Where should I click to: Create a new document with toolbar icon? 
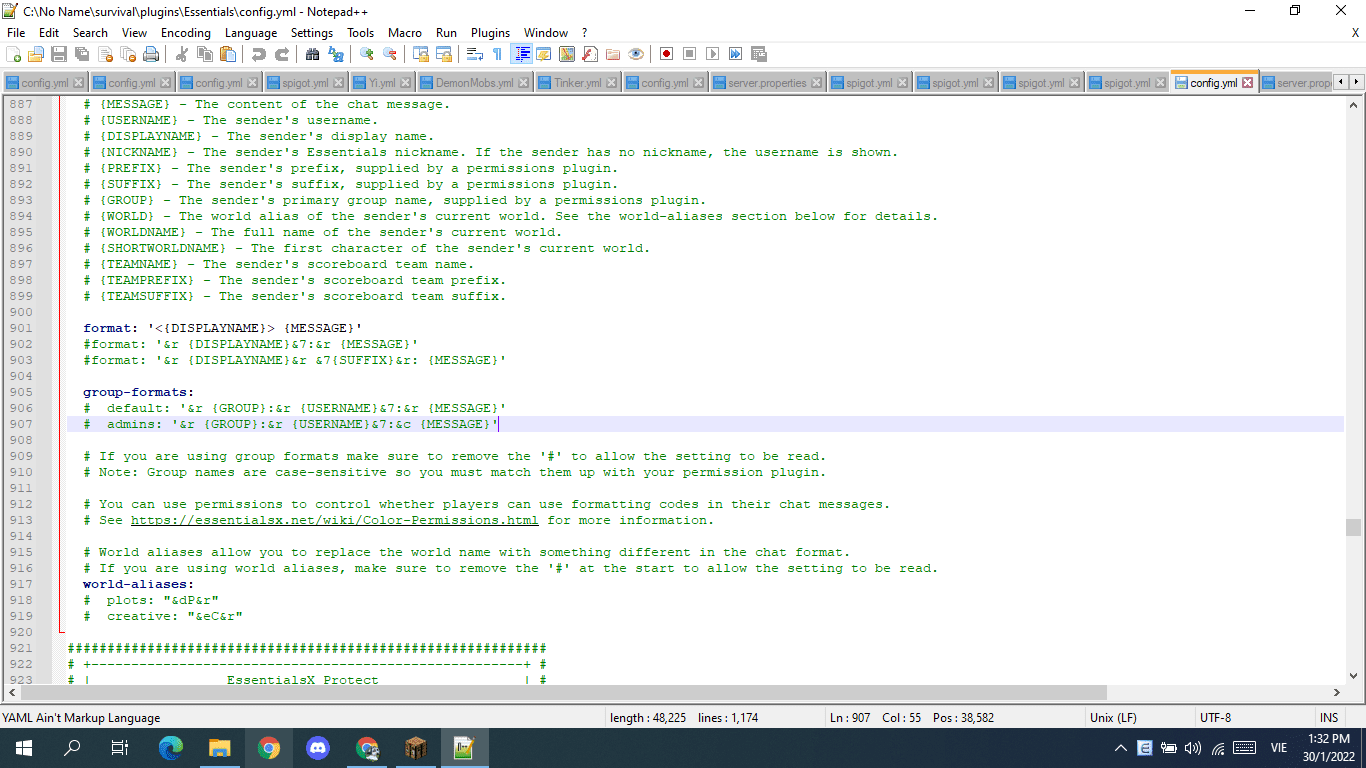[14, 54]
